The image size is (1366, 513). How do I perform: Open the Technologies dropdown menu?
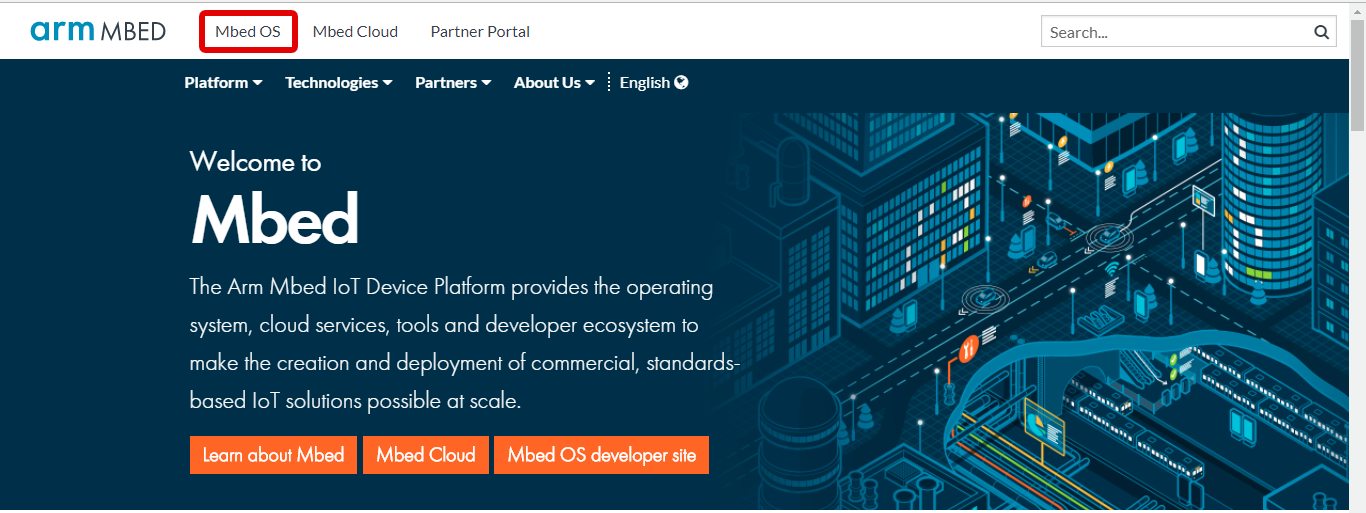tap(338, 83)
